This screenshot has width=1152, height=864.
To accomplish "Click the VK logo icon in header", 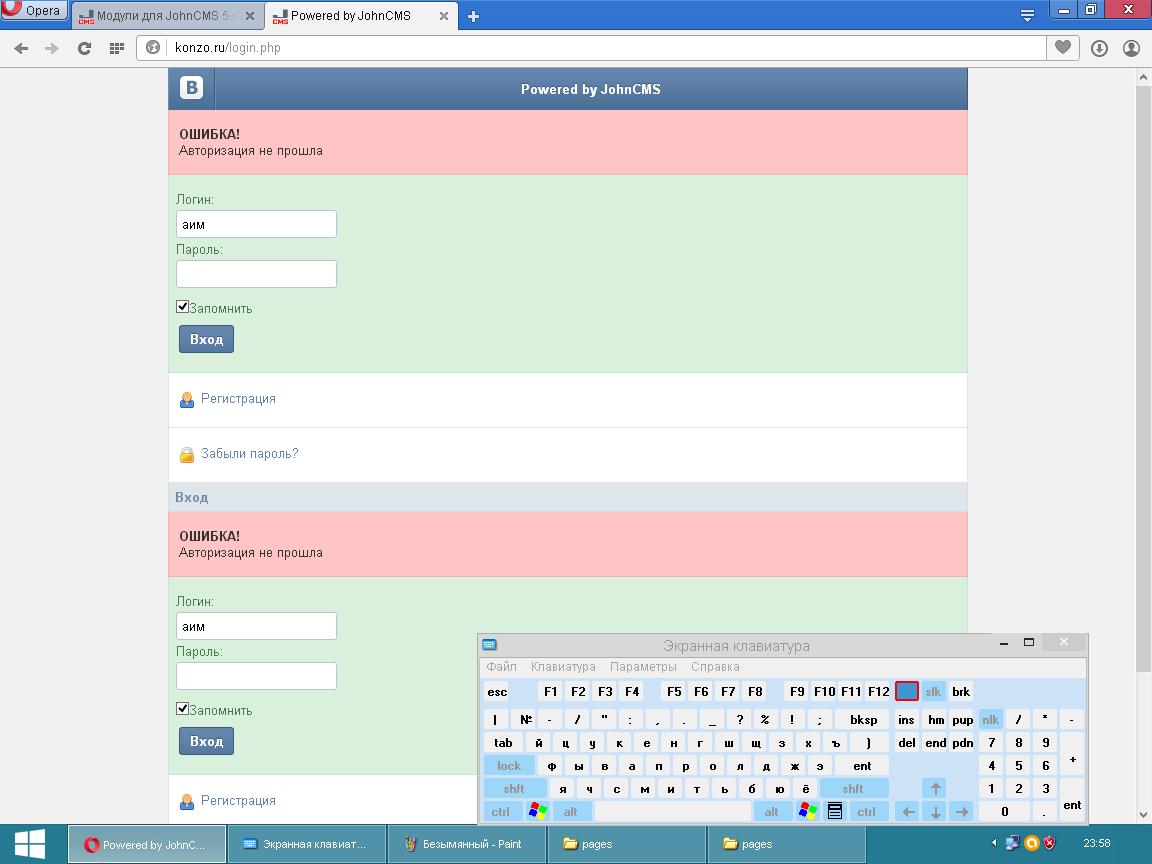I will [x=192, y=88].
